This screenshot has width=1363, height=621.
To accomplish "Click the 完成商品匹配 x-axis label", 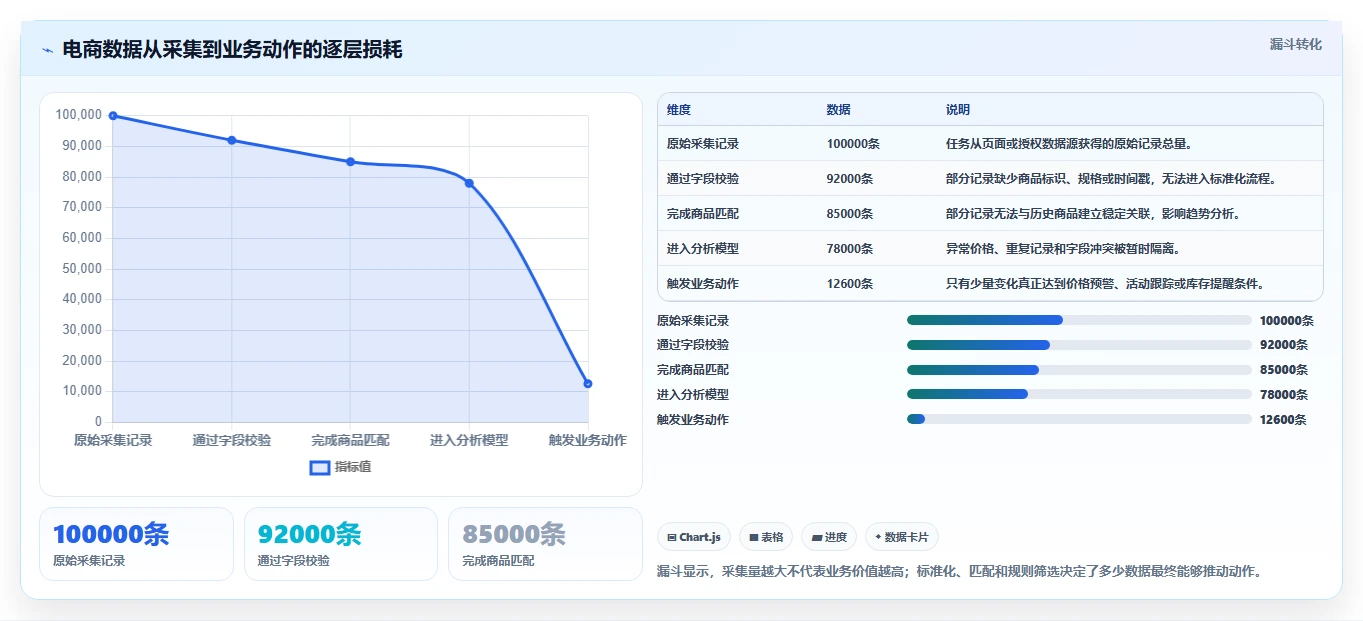I will (x=350, y=440).
